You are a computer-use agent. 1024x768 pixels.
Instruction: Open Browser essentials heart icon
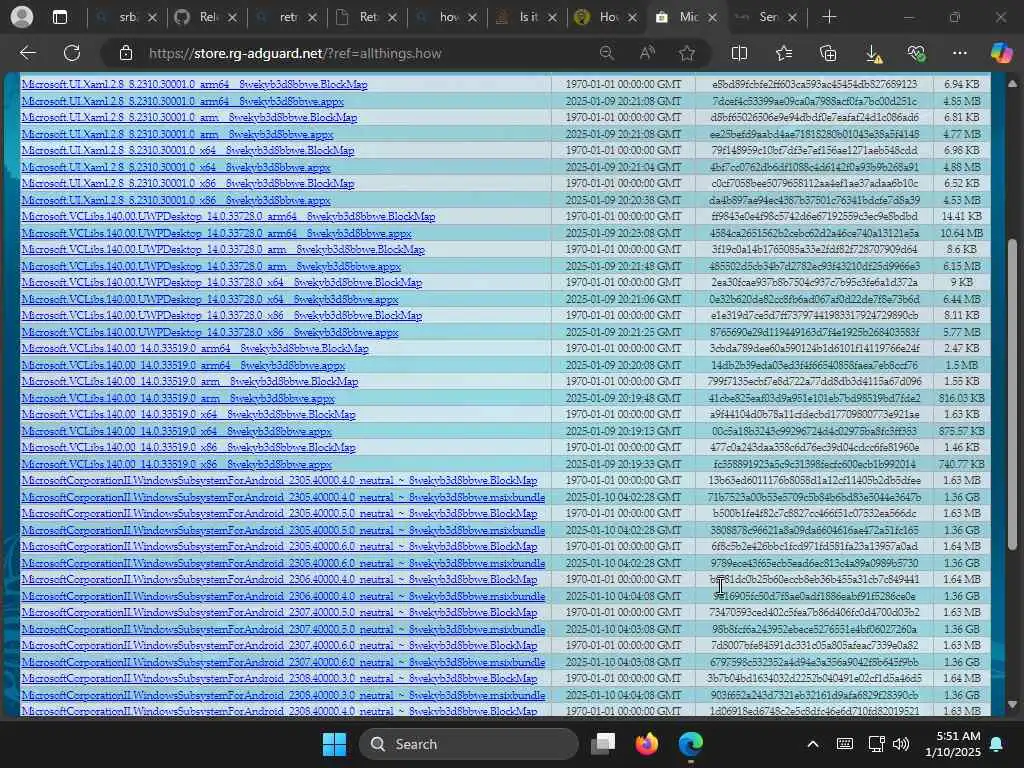[916, 53]
